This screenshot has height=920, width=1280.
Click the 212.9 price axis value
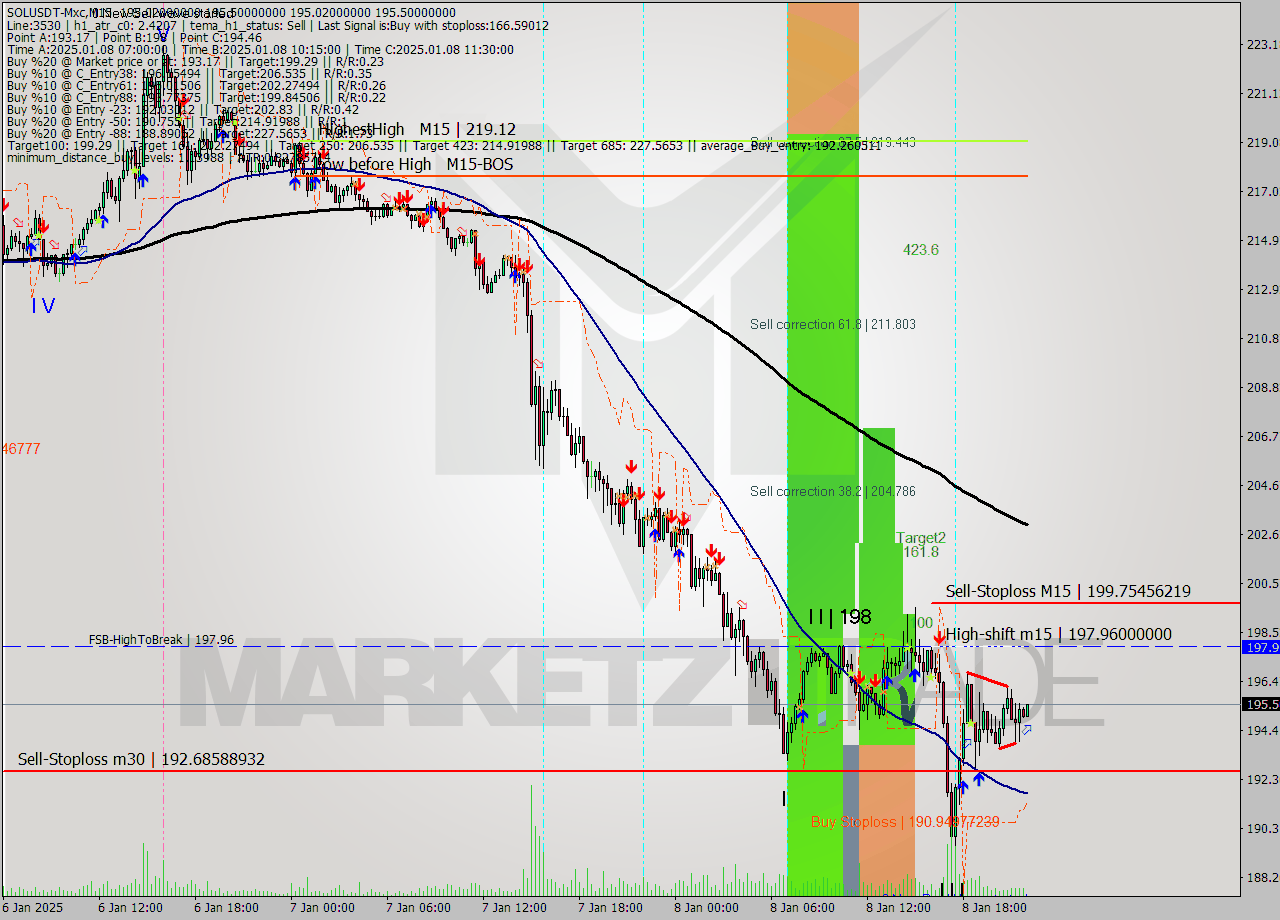pyautogui.click(x=1263, y=289)
